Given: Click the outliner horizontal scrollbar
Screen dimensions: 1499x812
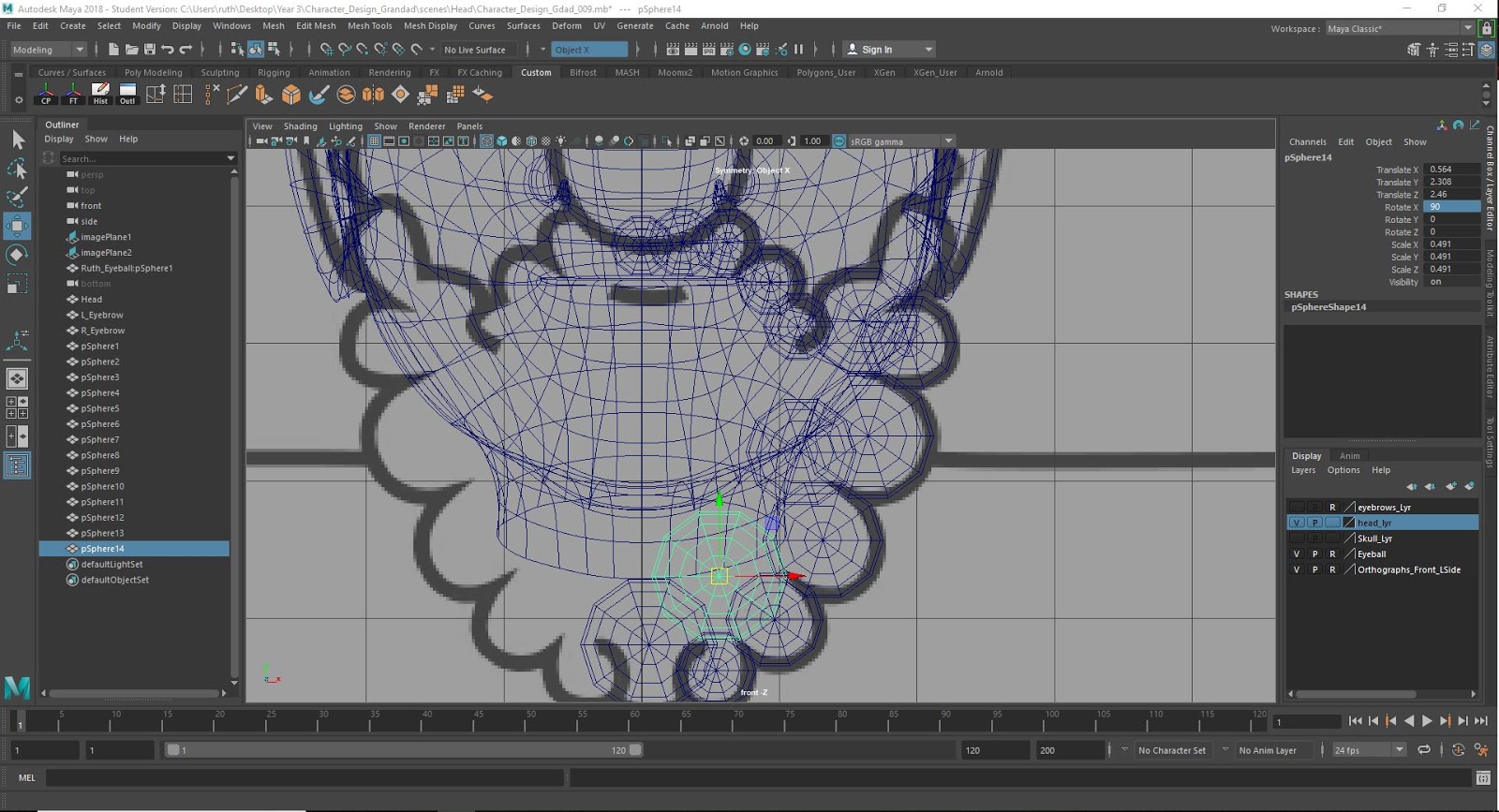Looking at the screenshot, I should (x=135, y=694).
